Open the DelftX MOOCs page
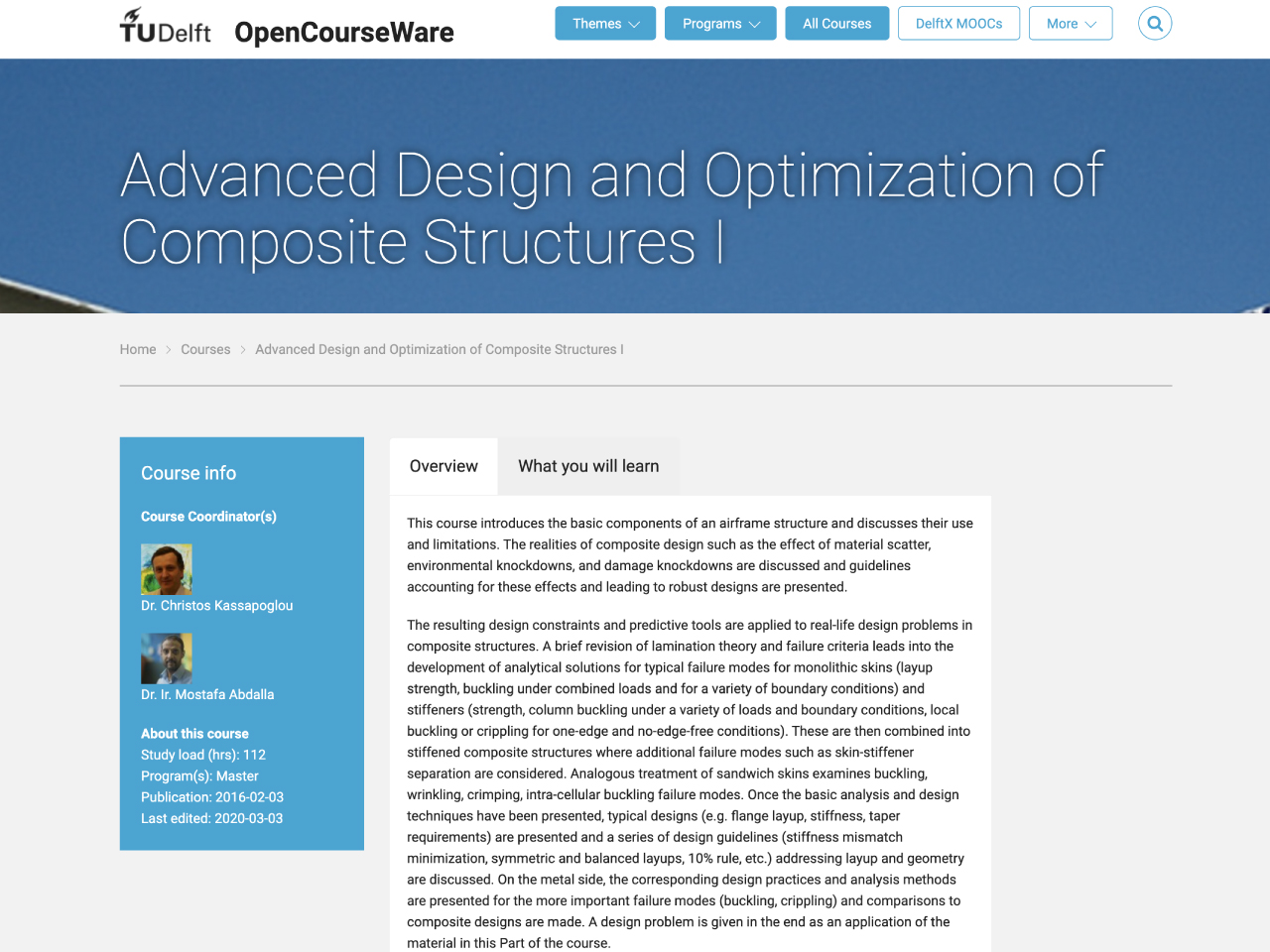 click(958, 24)
